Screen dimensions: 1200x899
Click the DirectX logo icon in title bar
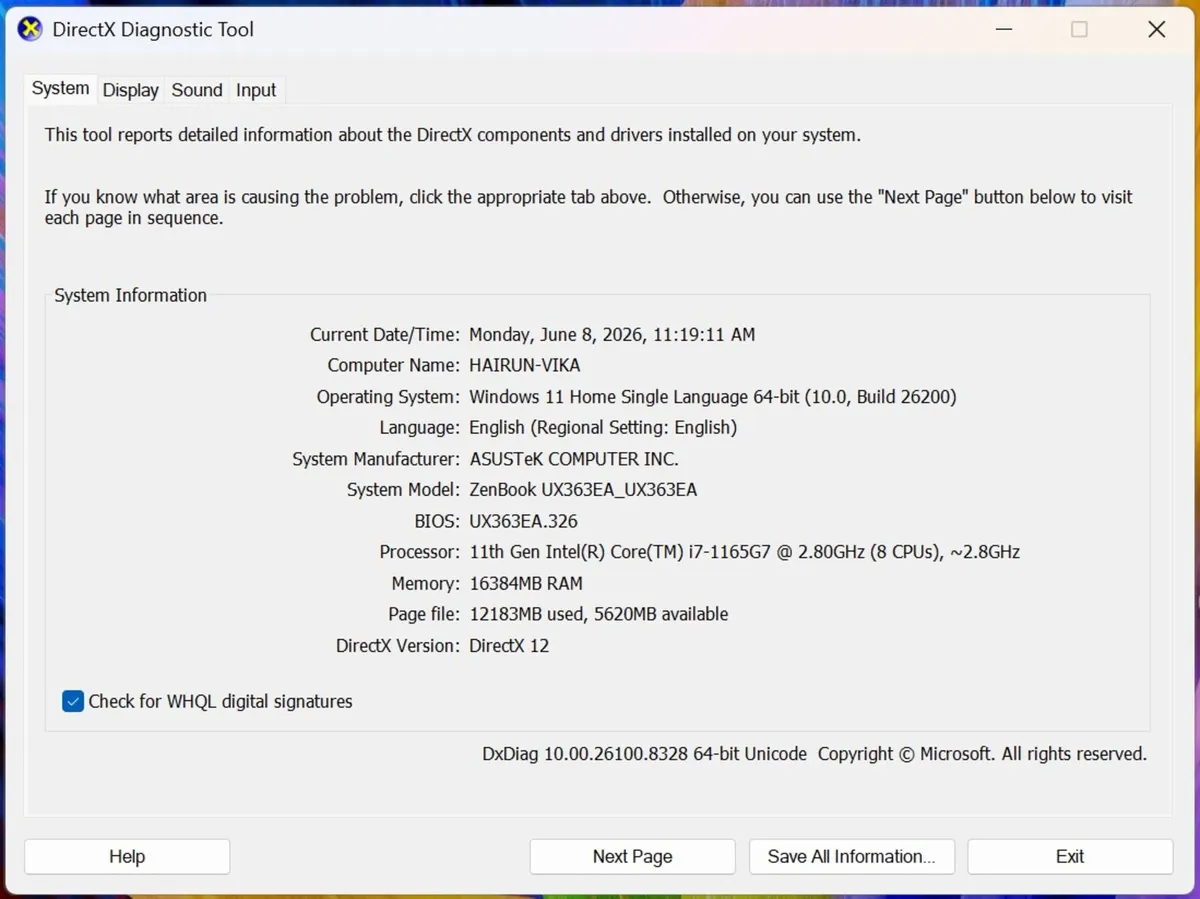point(30,29)
